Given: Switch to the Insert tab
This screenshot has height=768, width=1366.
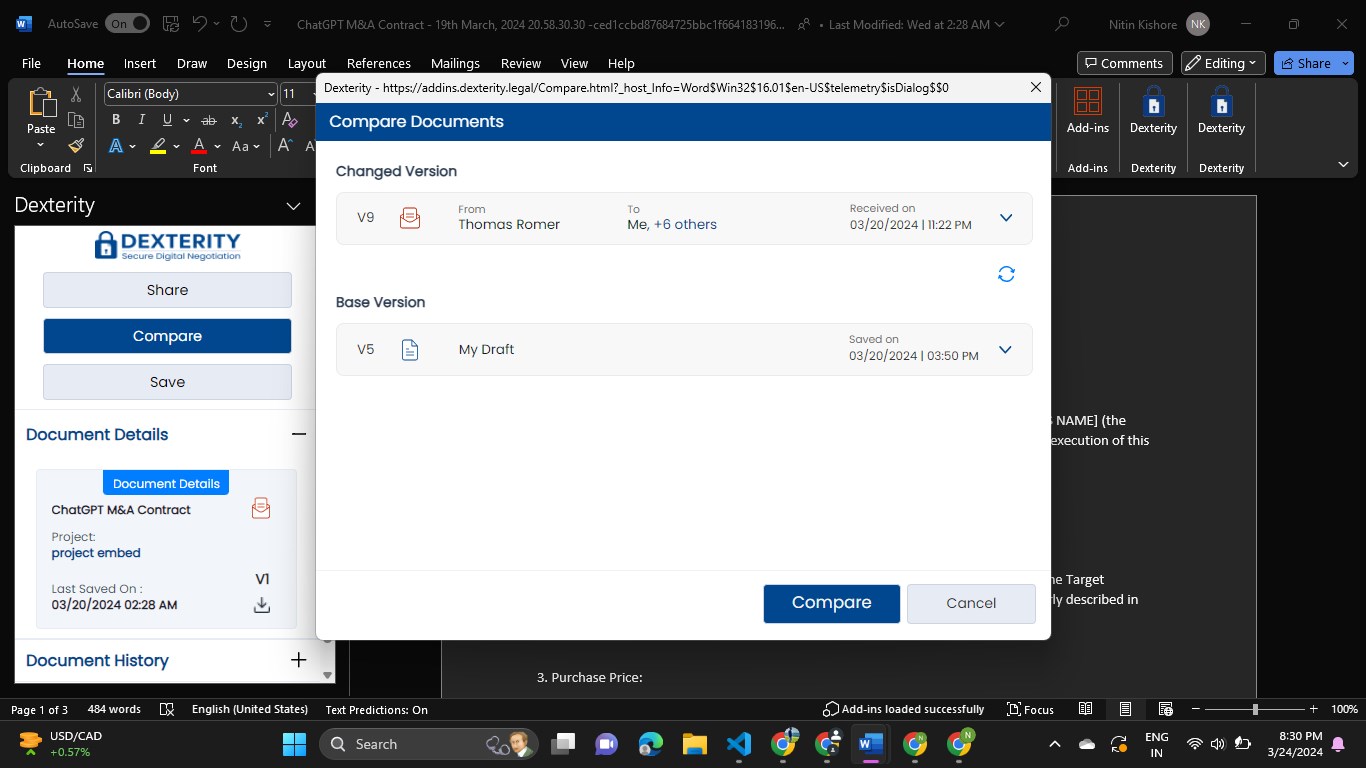Looking at the screenshot, I should pyautogui.click(x=140, y=63).
